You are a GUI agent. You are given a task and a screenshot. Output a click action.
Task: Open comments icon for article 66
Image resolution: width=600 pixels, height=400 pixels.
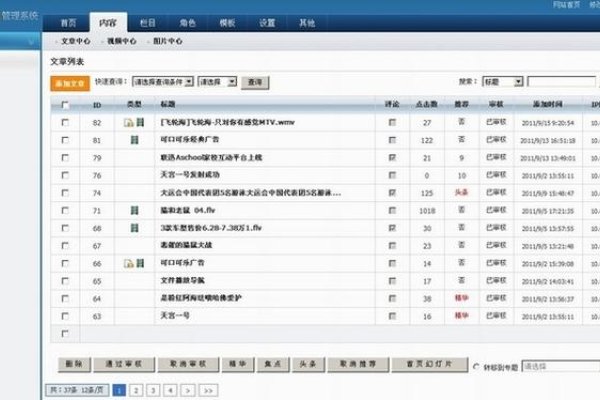392,263
